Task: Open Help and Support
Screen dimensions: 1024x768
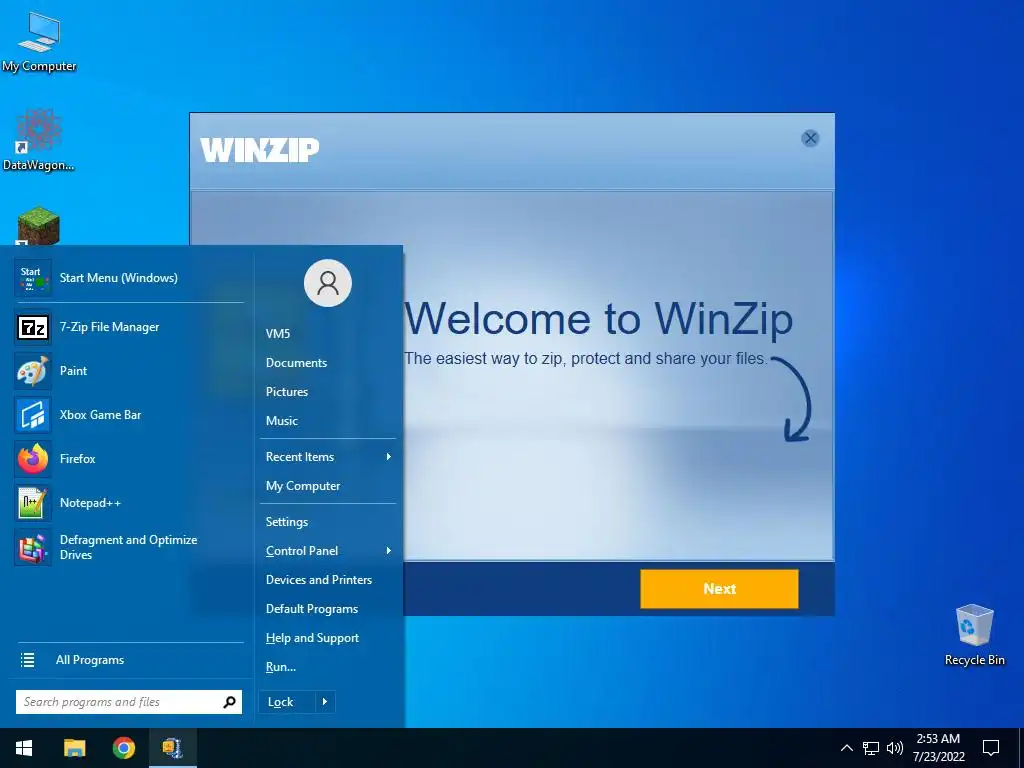Action: click(x=312, y=638)
